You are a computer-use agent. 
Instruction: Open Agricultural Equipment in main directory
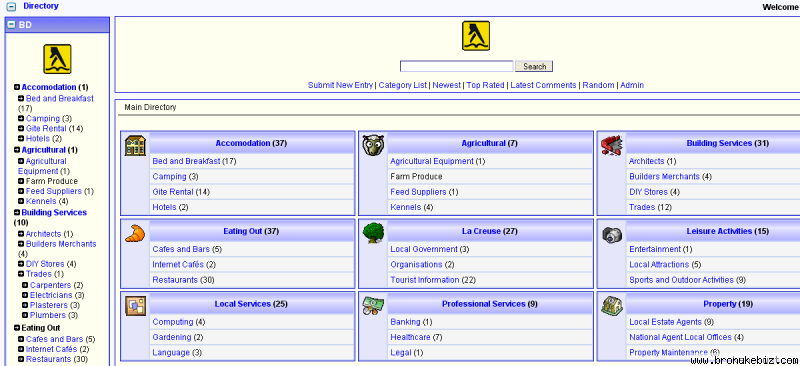432,161
